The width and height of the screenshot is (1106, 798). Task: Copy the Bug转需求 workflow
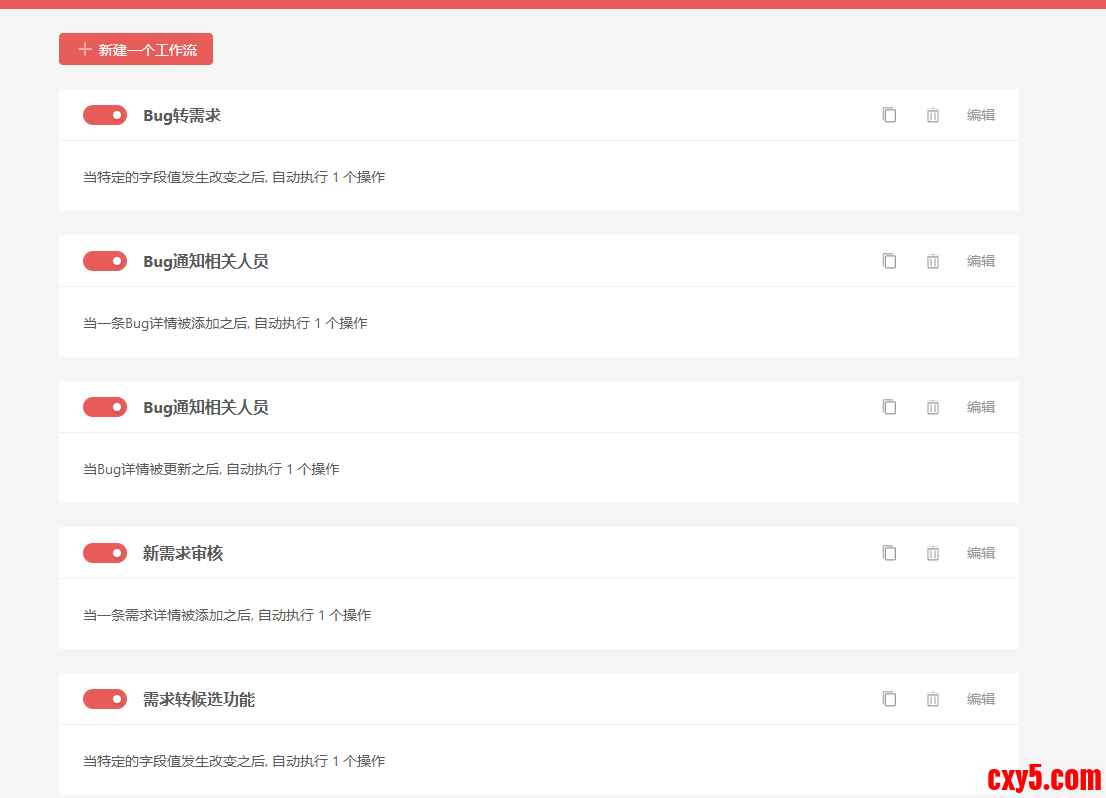[889, 115]
